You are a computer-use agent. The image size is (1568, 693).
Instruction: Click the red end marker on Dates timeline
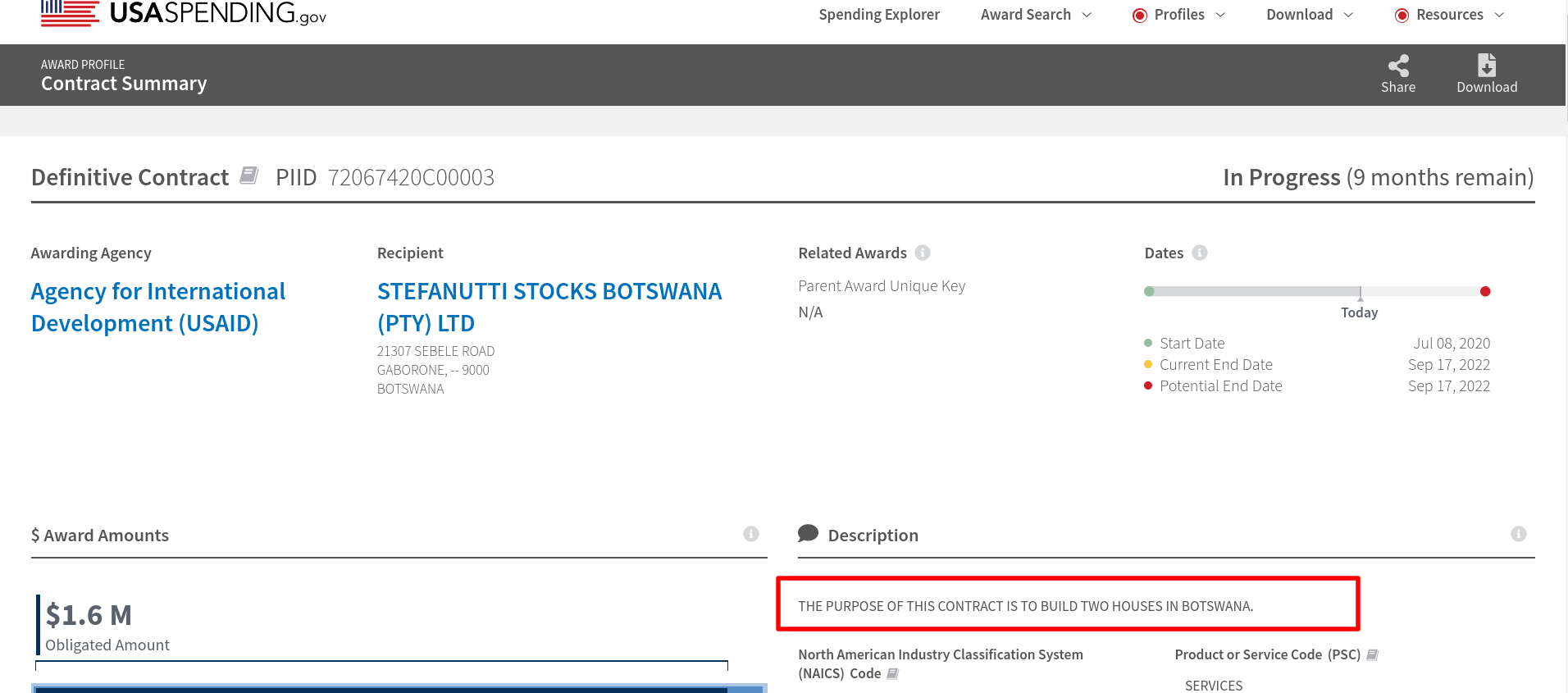1485,291
